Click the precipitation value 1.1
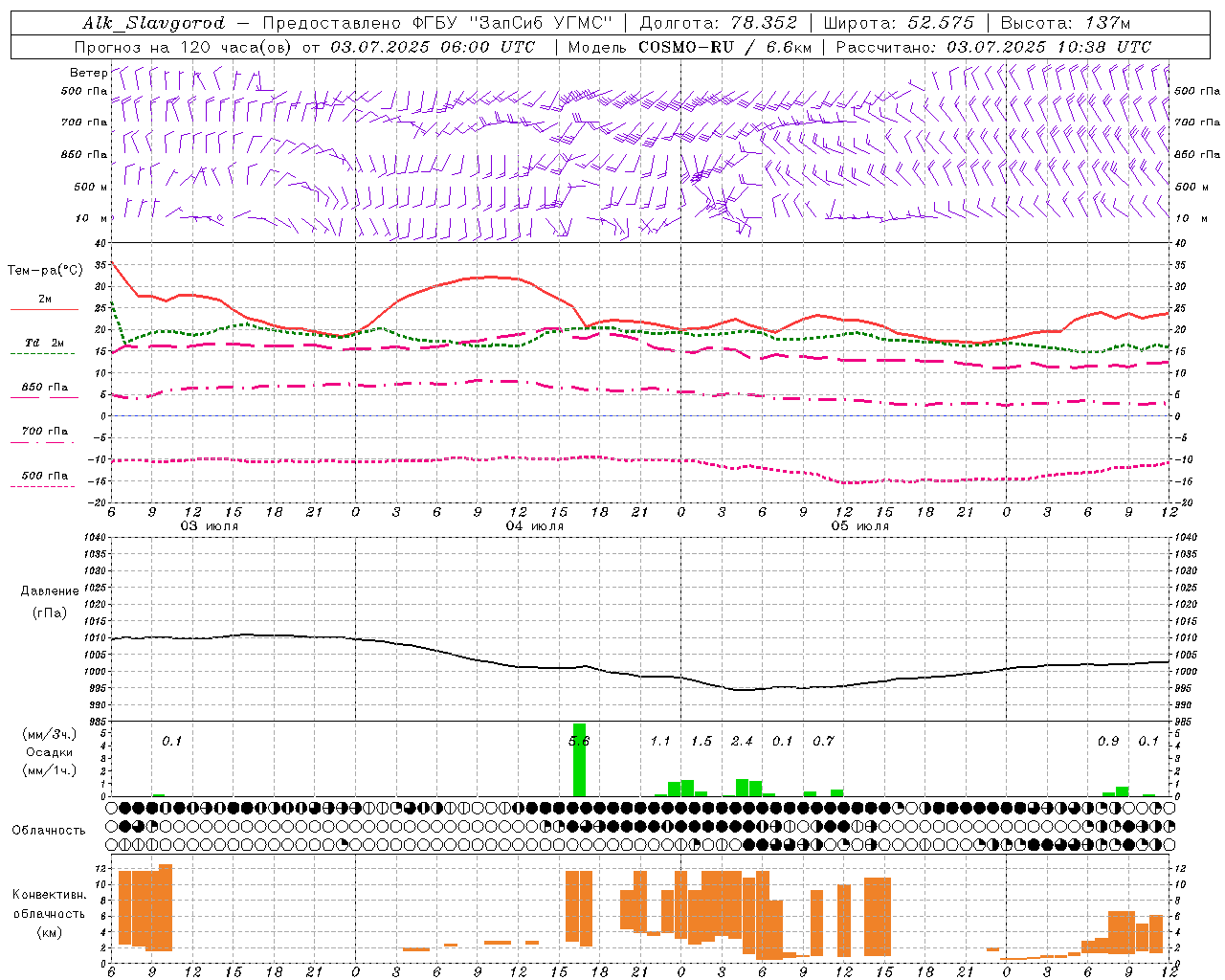 point(660,742)
